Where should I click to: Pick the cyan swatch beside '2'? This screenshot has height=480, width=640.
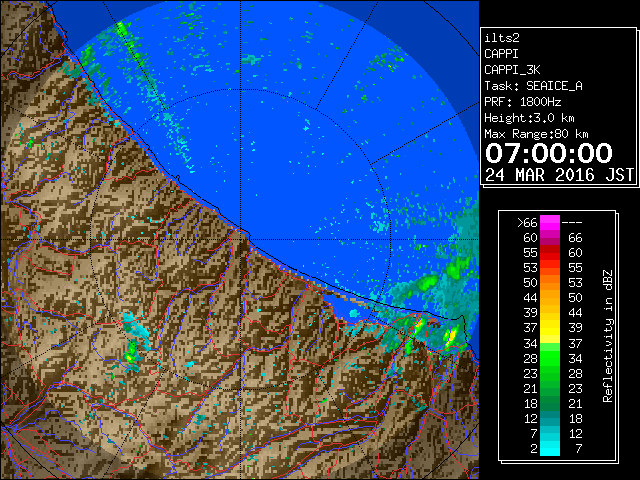[550, 448]
